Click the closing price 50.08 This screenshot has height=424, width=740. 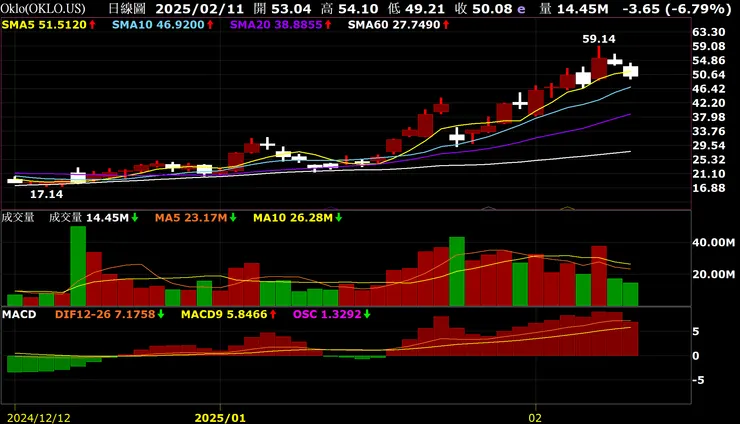point(493,8)
